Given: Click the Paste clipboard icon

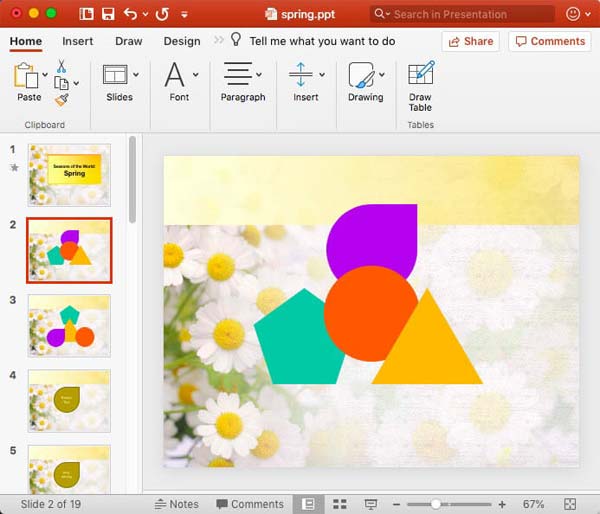Looking at the screenshot, I should click(26, 75).
